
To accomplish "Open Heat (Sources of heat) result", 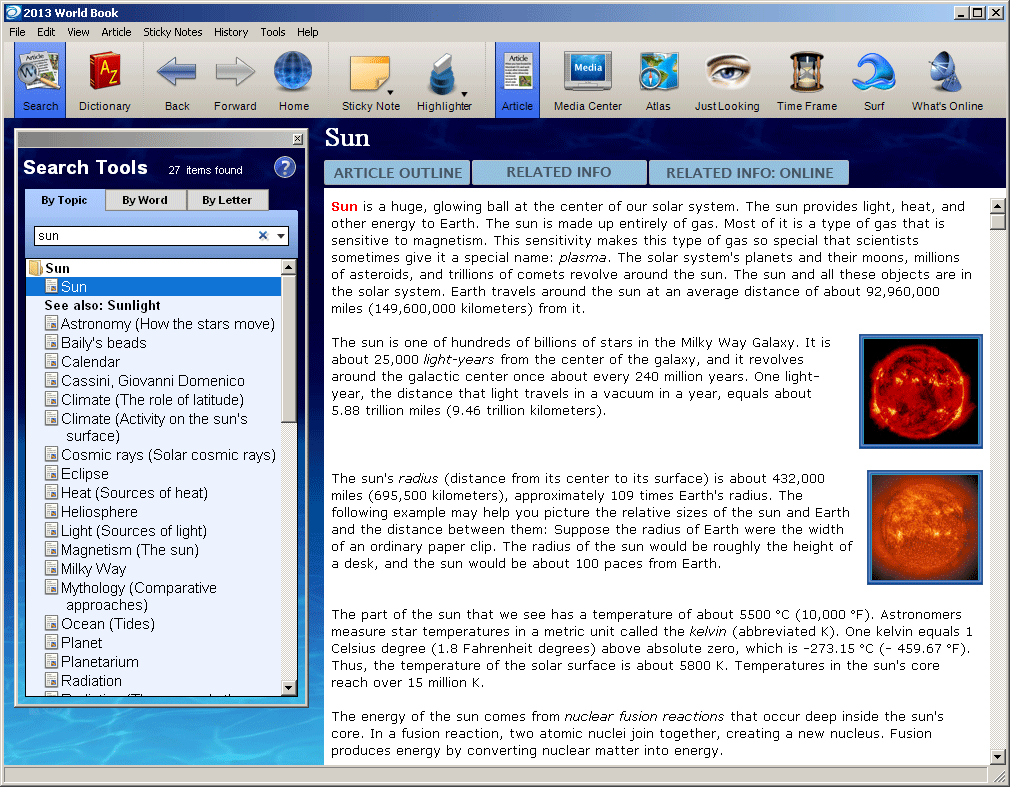I will tap(134, 493).
